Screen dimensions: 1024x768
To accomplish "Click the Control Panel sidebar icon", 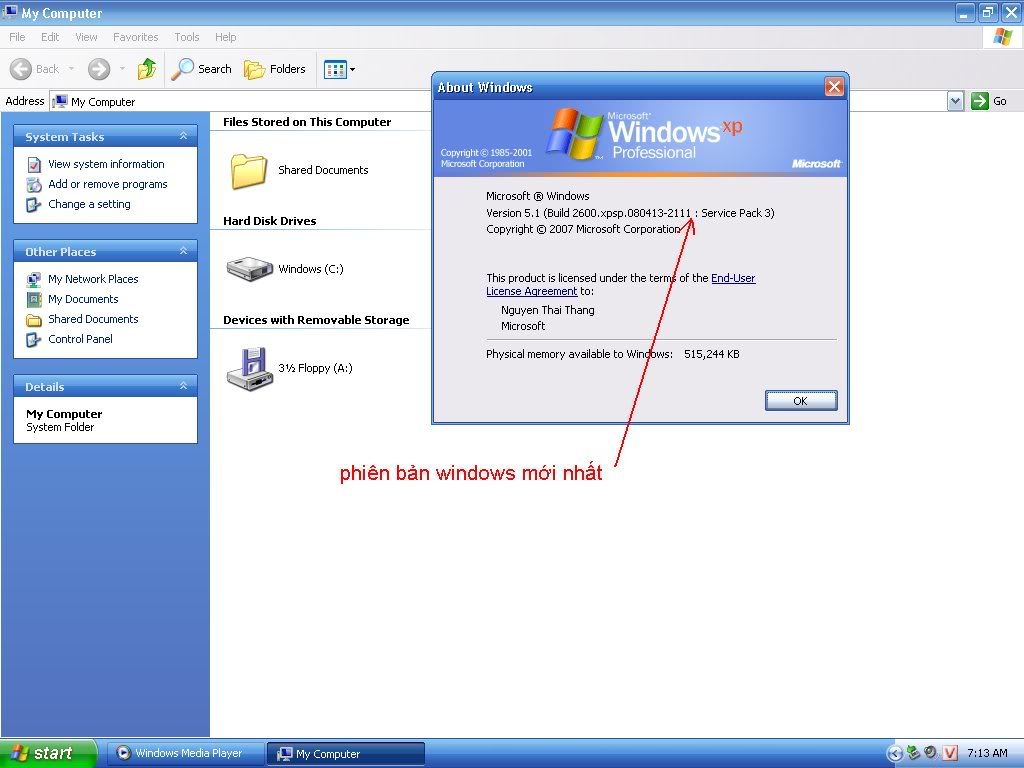I will point(33,340).
